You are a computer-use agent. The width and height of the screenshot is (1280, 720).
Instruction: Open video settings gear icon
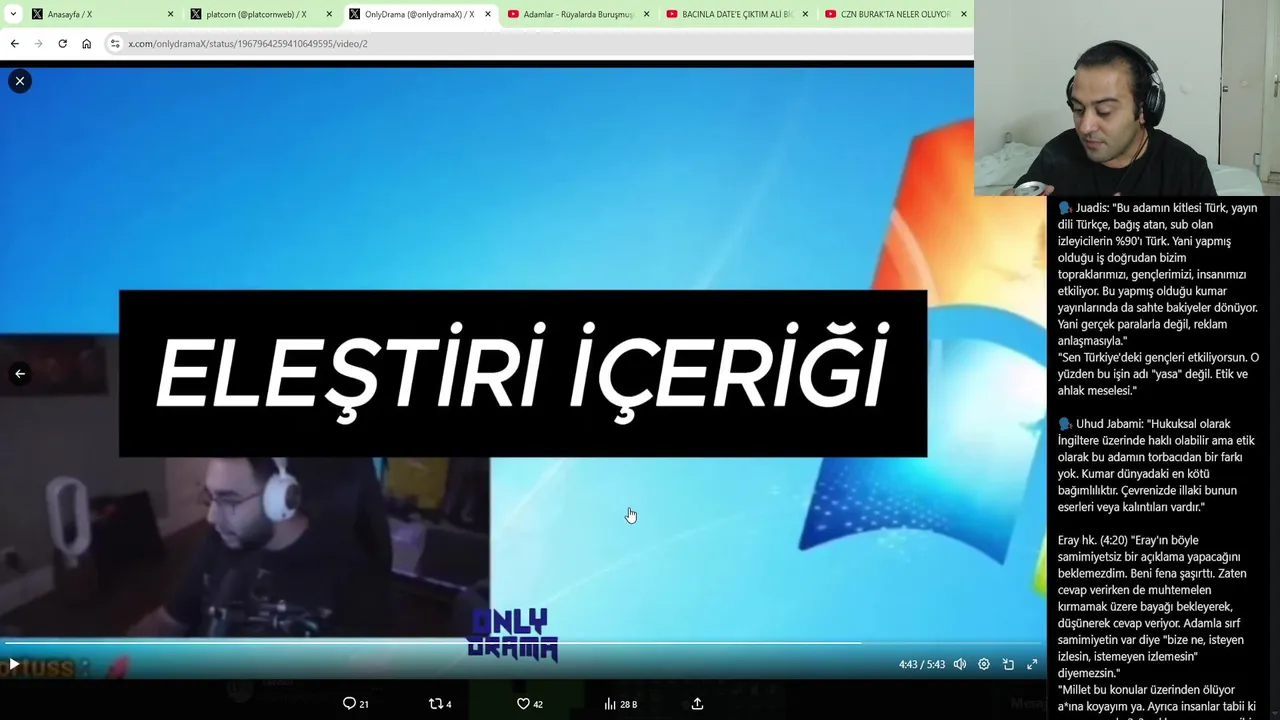[984, 664]
